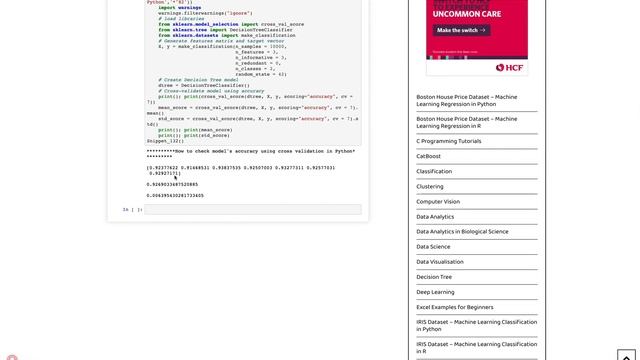Open C Programming Tutorials category
This screenshot has width=640, height=360.
tap(449, 141)
